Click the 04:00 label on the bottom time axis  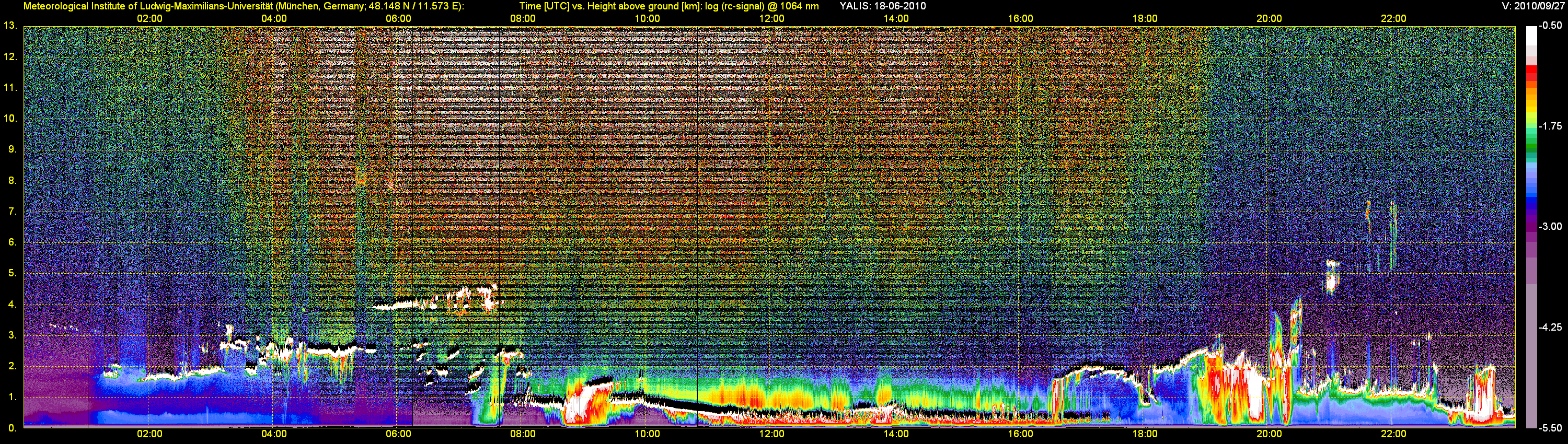click(274, 434)
